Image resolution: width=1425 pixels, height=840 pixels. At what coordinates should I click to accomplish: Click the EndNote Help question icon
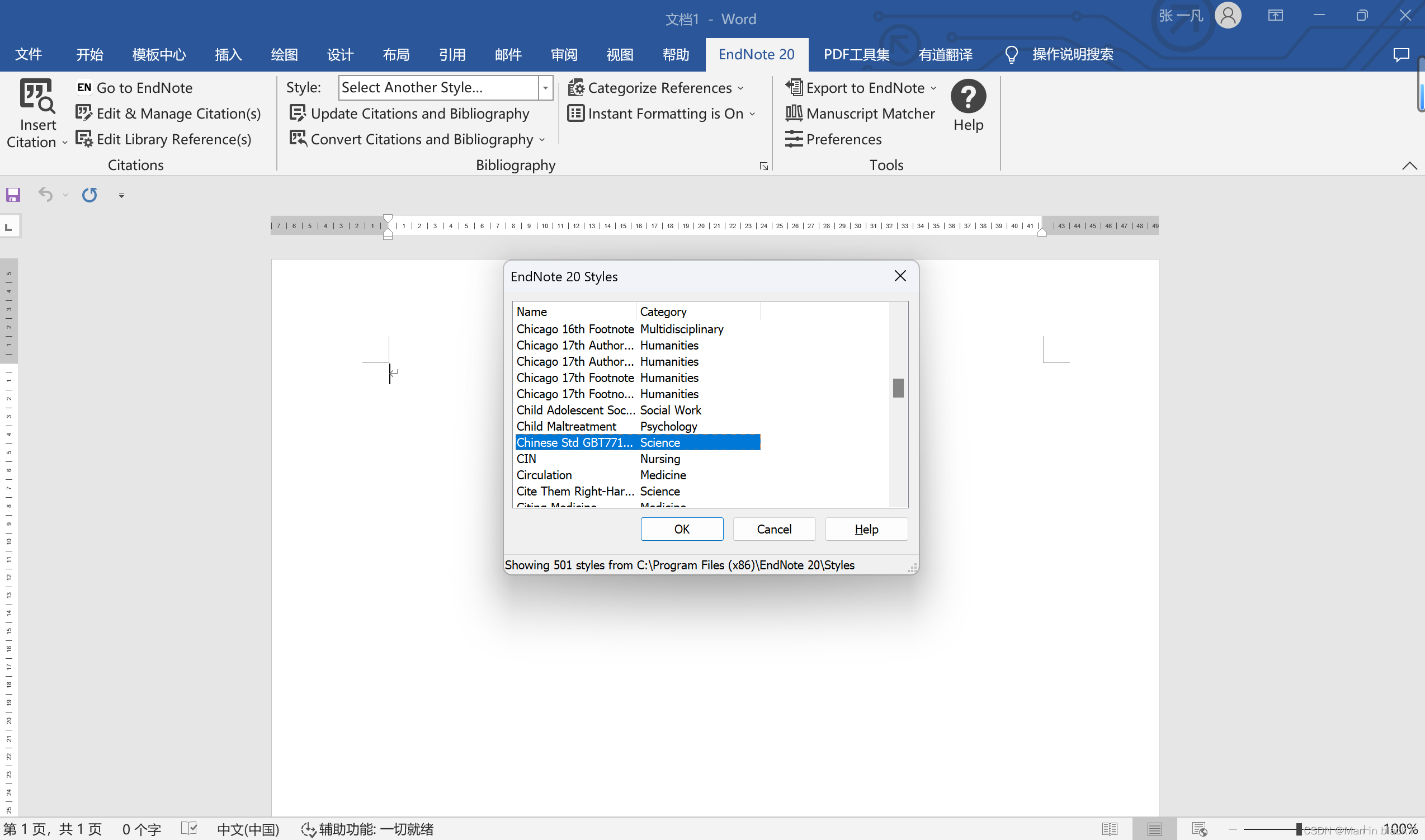(968, 96)
